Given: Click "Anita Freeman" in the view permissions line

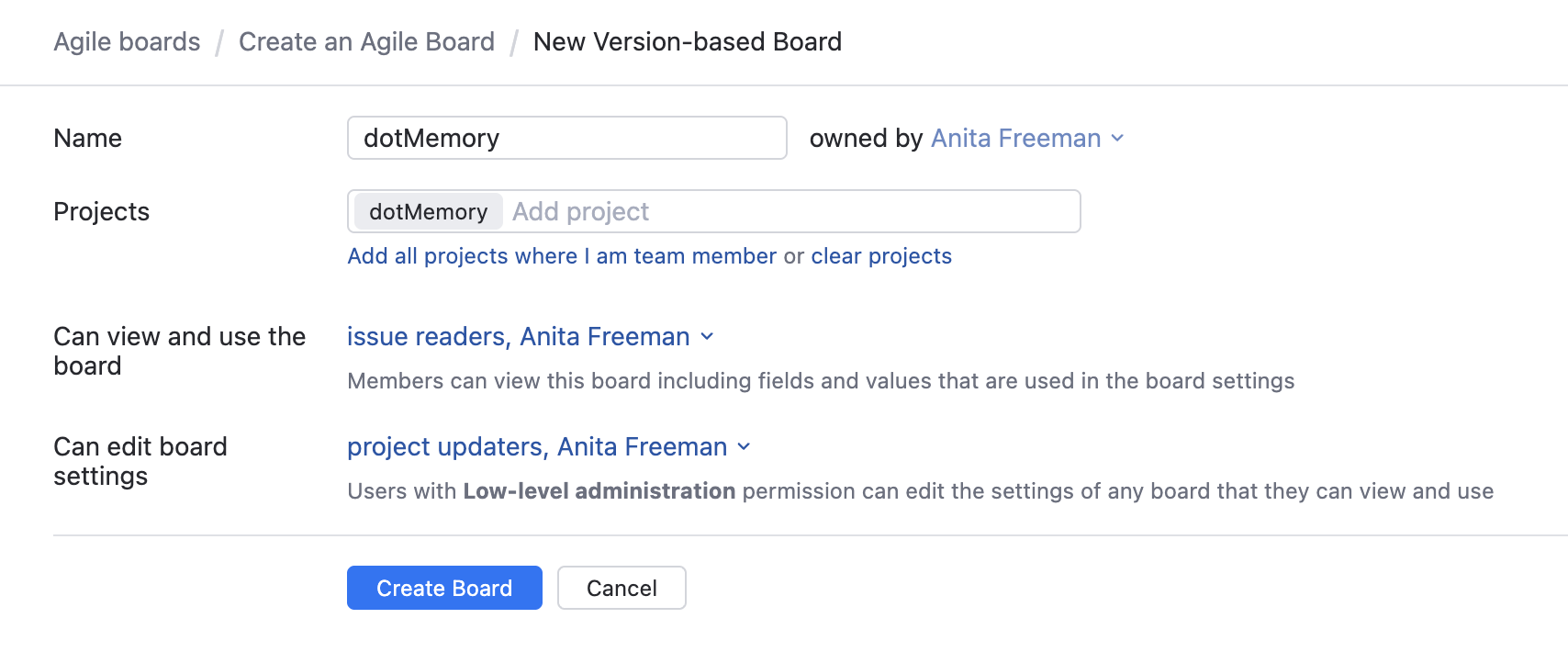Looking at the screenshot, I should (606, 337).
